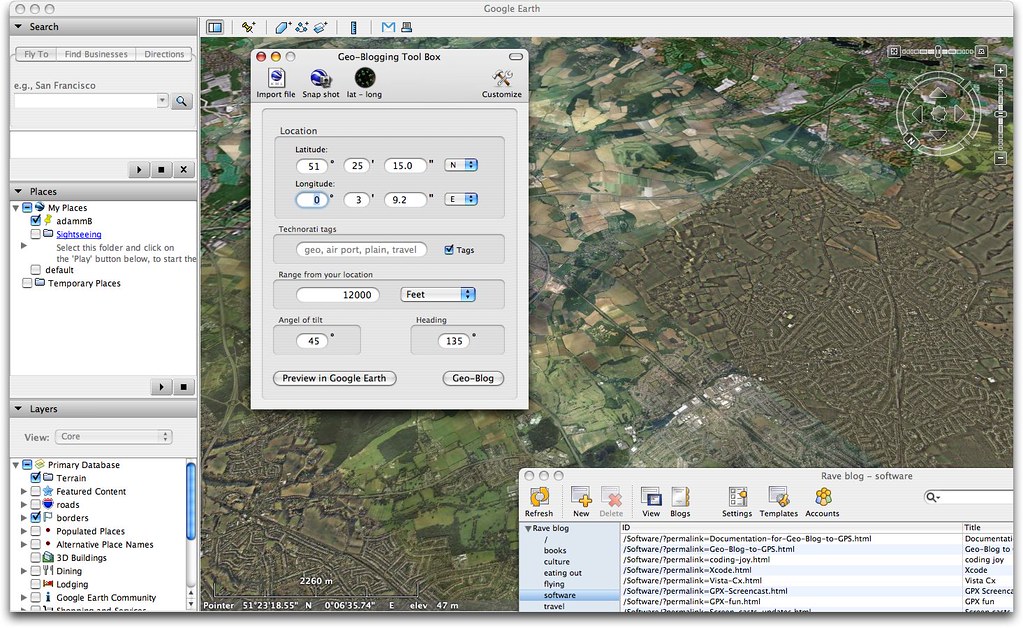Click Delete icon in Rave blog window
Image resolution: width=1023 pixels, height=628 pixels.
[611, 497]
